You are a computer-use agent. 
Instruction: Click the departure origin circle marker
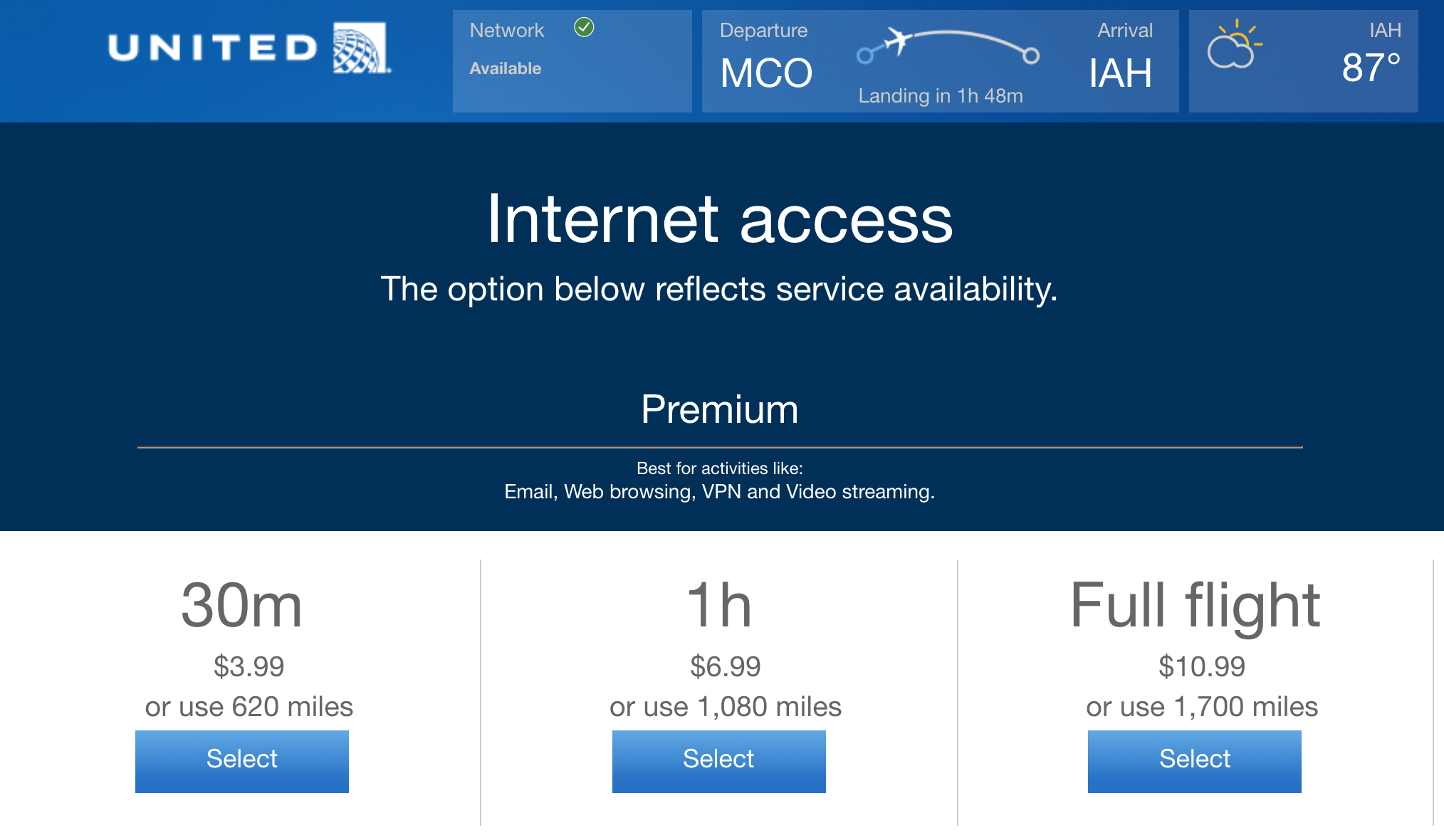[x=865, y=56]
